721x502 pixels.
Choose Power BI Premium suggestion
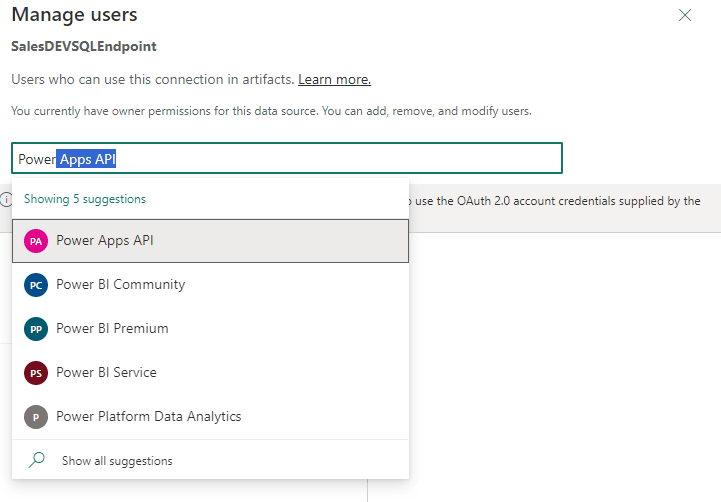(x=210, y=329)
